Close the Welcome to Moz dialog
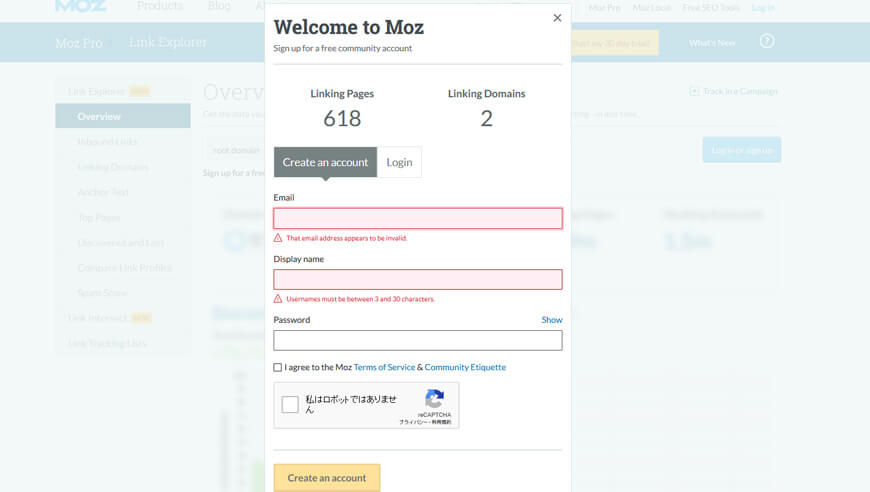This screenshot has height=492, width=870. (557, 18)
